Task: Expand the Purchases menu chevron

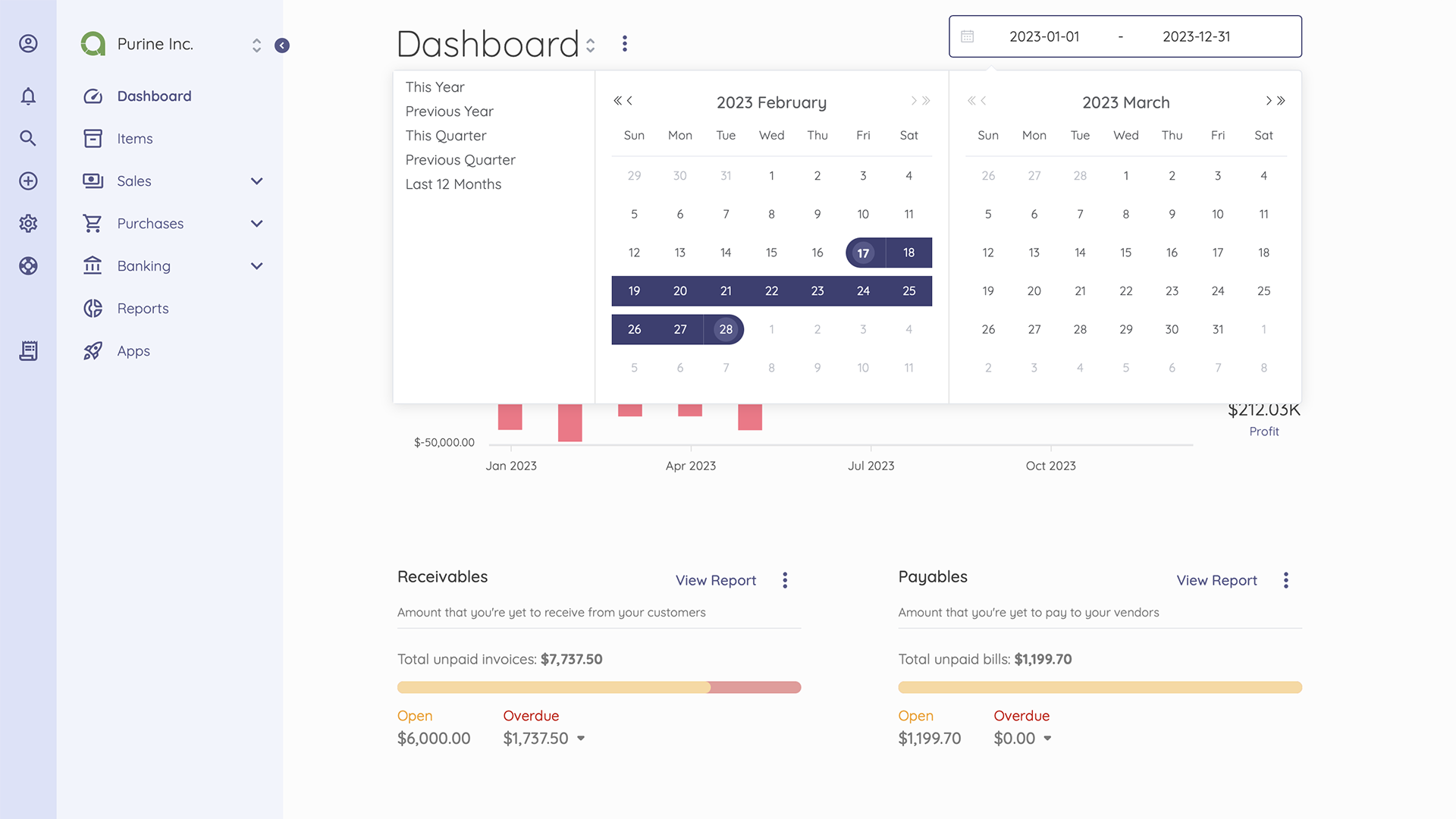Action: (x=257, y=223)
